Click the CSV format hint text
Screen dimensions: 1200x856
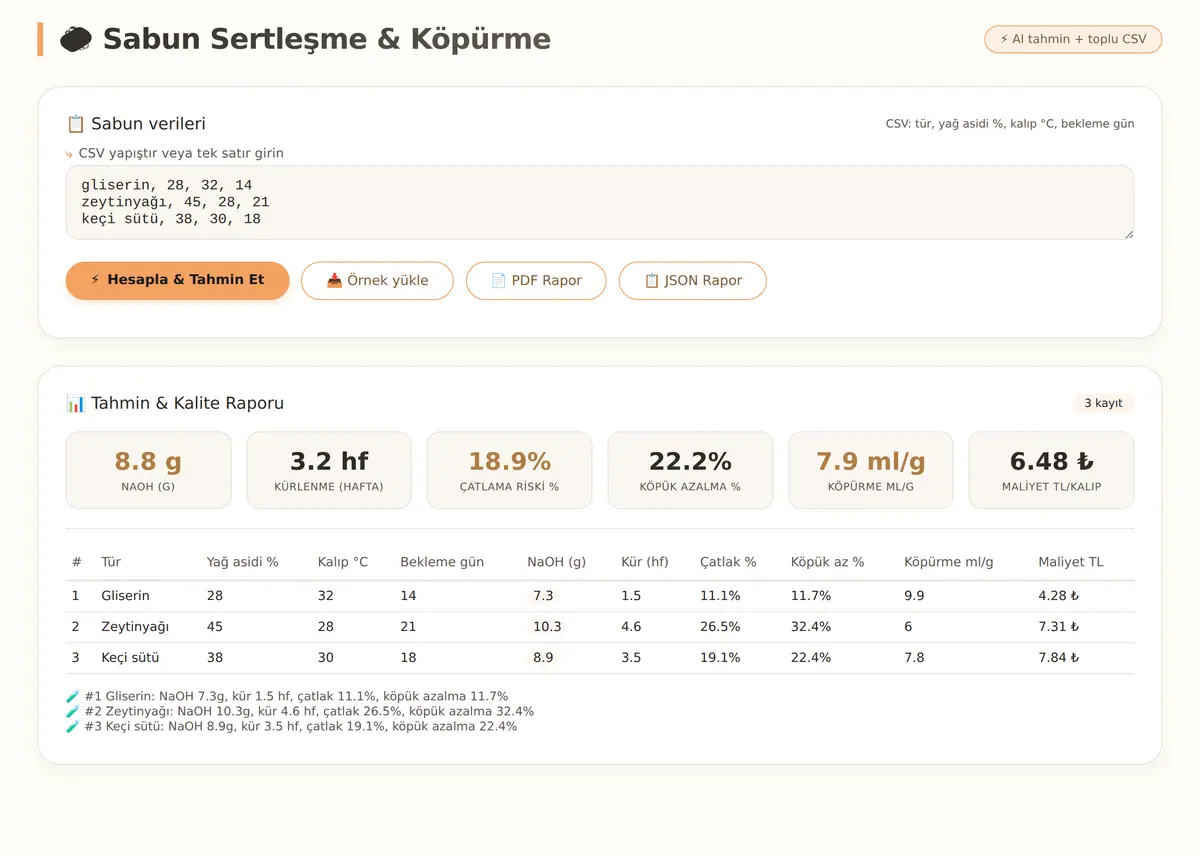[1010, 124]
